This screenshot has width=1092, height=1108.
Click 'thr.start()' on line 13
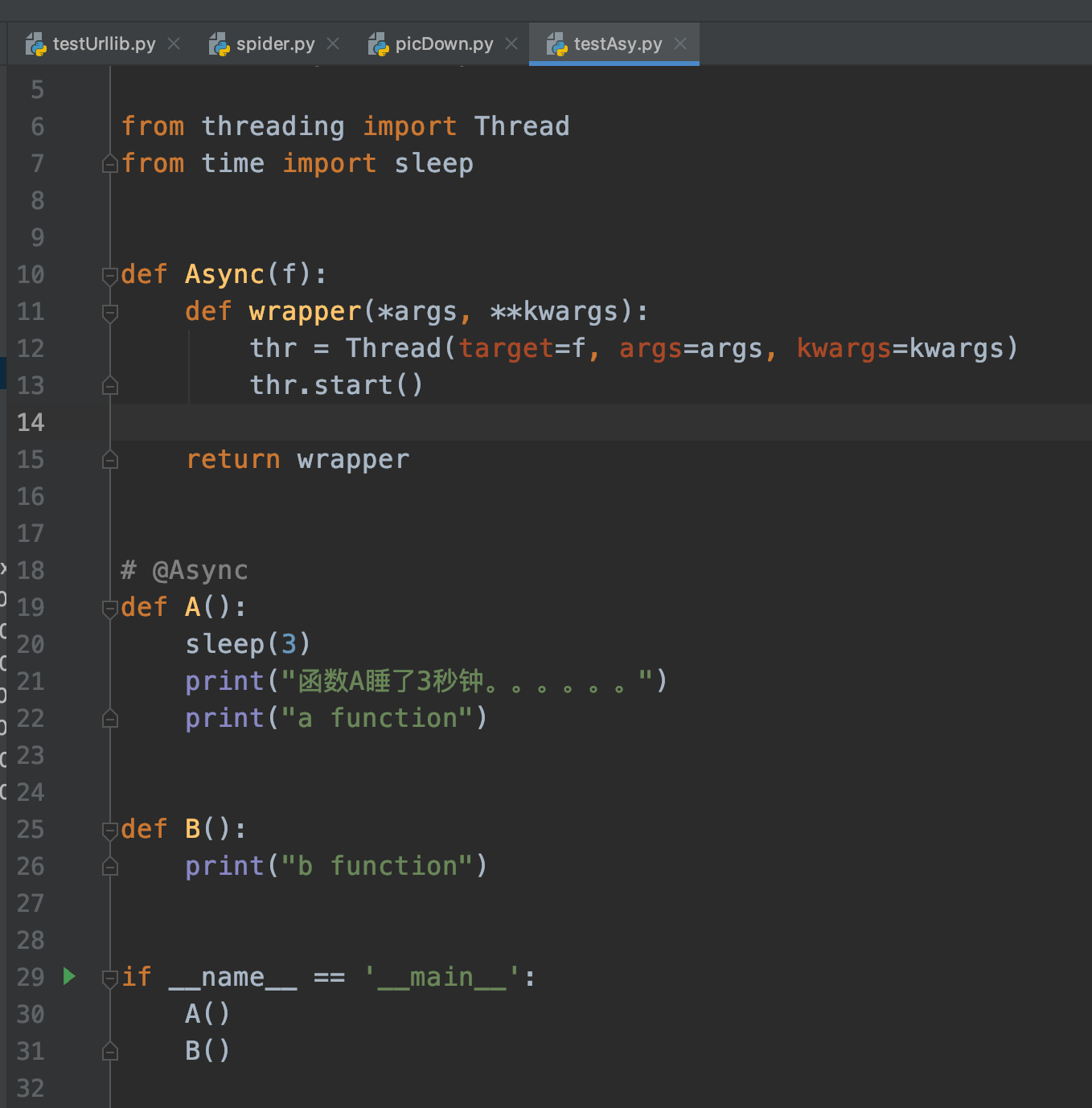(x=336, y=385)
